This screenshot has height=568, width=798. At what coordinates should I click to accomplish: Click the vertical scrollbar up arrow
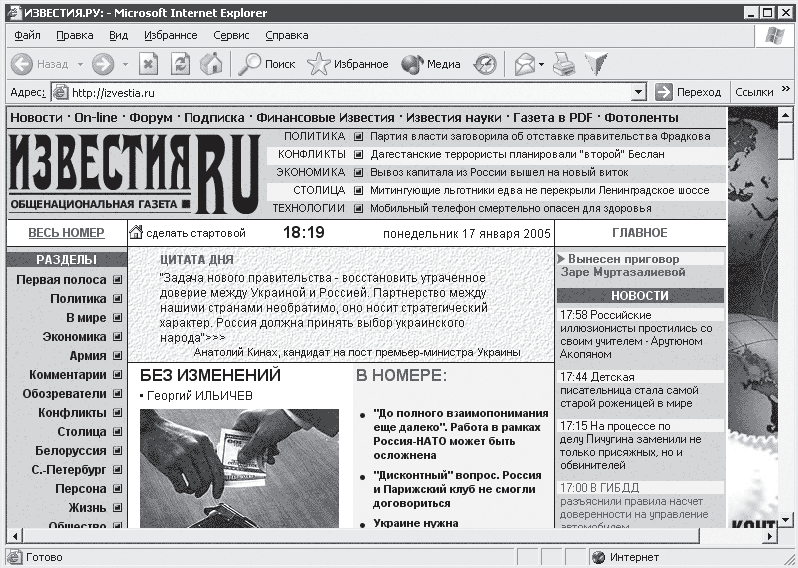coord(785,115)
